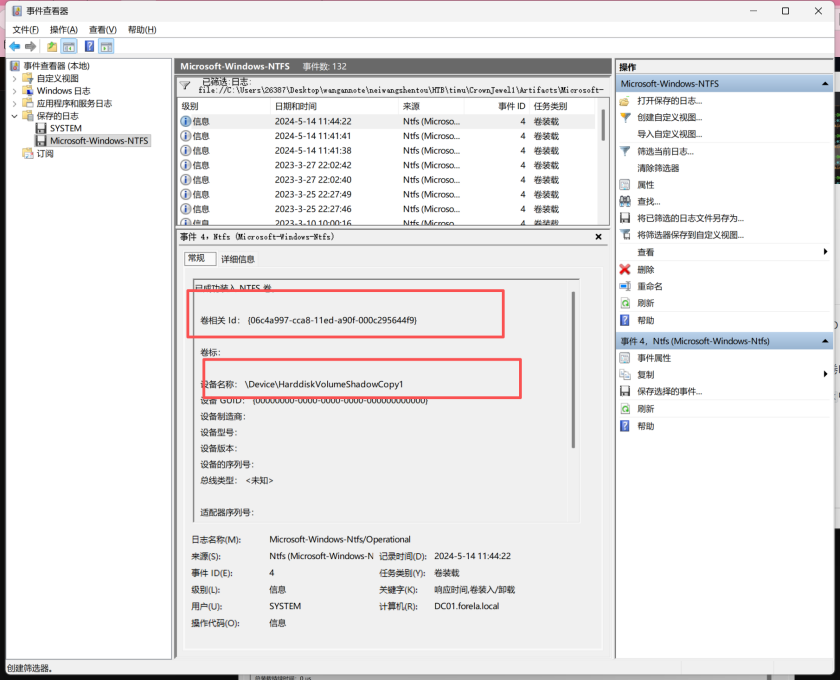Click 保存选择的事件 disk icon
This screenshot has width=840, height=681.
point(625,391)
